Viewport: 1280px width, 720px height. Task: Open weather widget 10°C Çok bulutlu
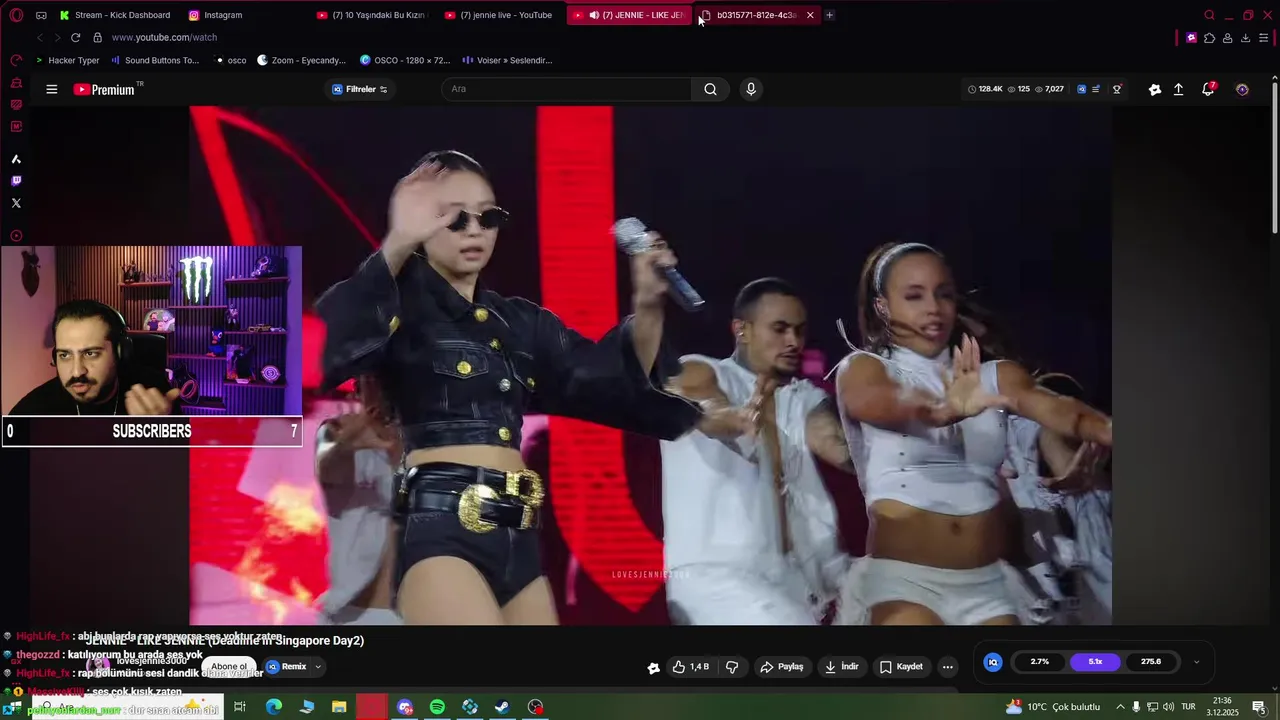(1053, 707)
